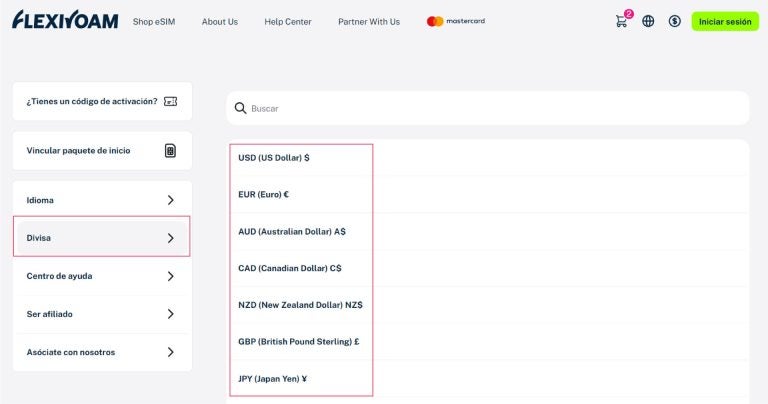Image resolution: width=768 pixels, height=404 pixels.
Task: Open Shop eSIM menu
Action: click(154, 22)
